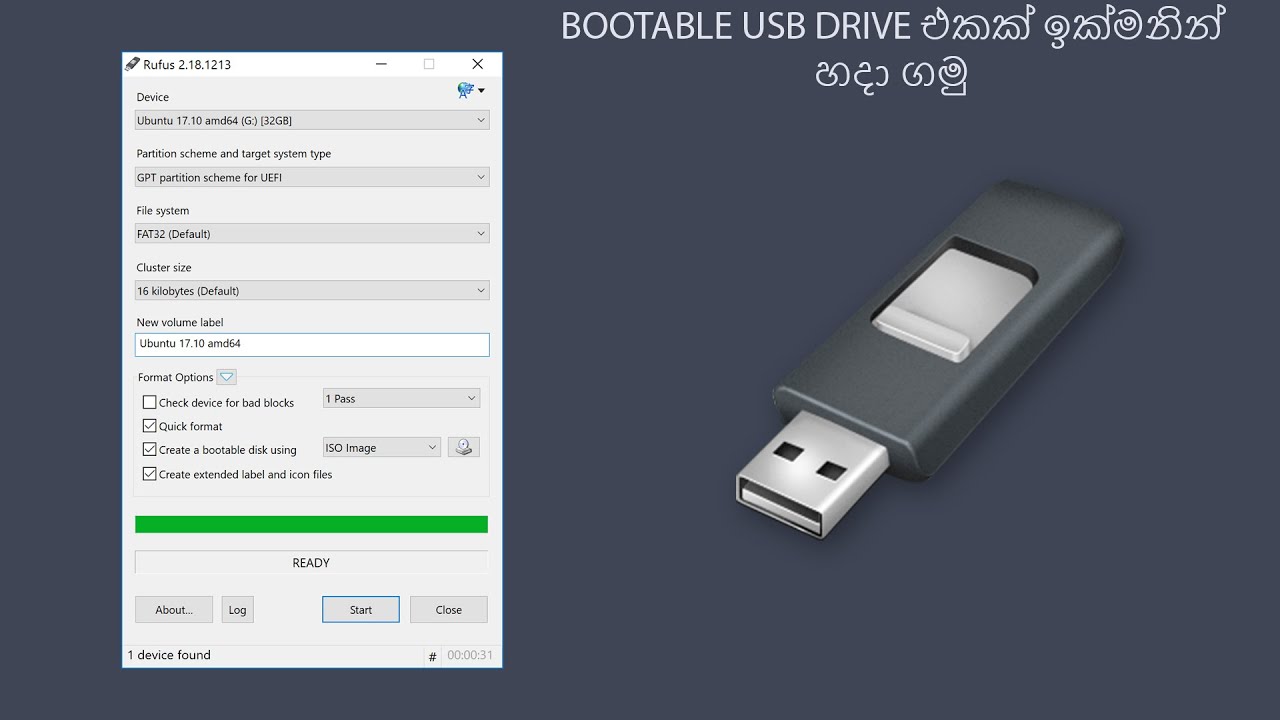Click the hash checksum # icon
Viewport: 1280px width, 720px height.
tap(432, 657)
